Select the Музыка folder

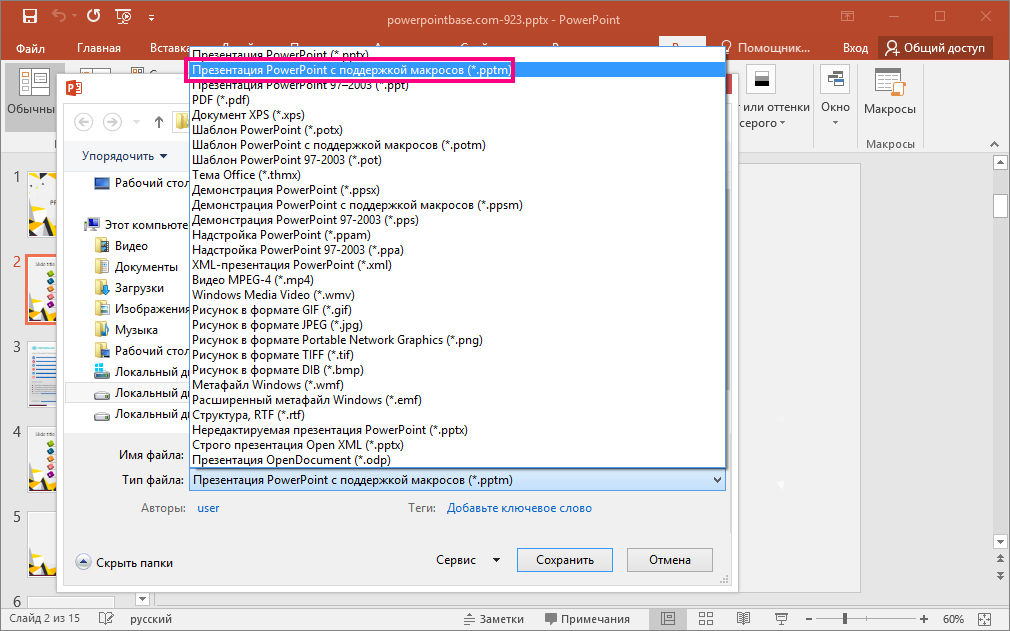(127, 330)
